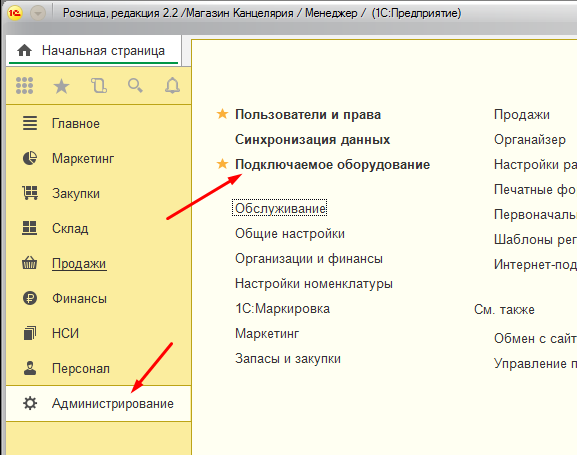Open the Интернет-под… link
The width and height of the screenshot is (577, 455).
click(x=535, y=264)
